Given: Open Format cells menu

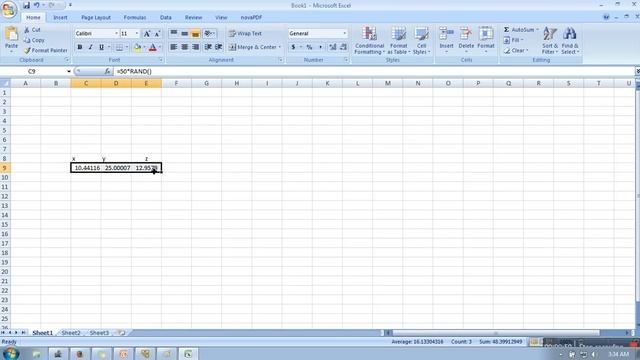Looking at the screenshot, I should pyautogui.click(x=486, y=40).
